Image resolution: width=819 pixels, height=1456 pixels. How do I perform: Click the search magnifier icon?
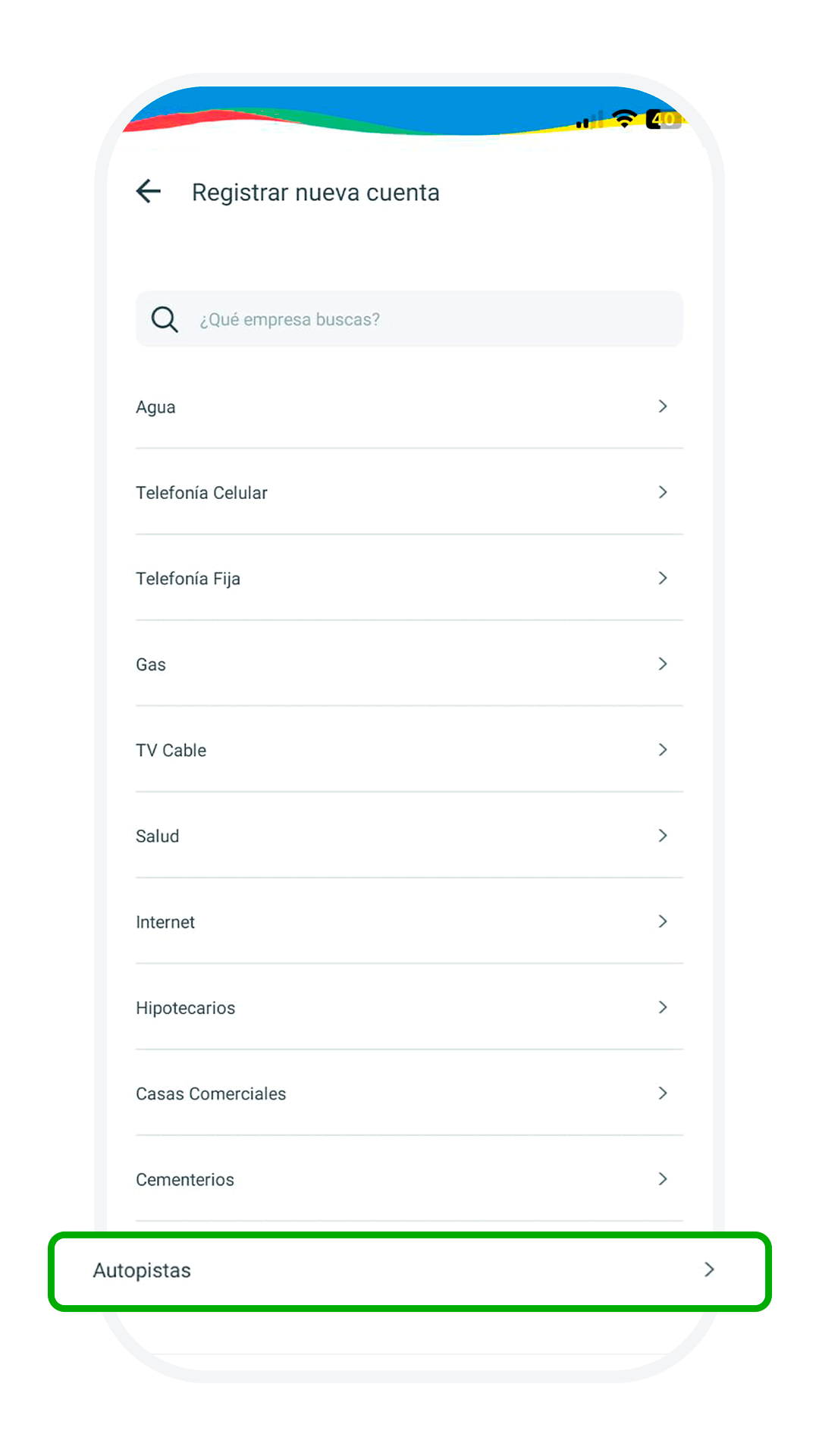165,319
